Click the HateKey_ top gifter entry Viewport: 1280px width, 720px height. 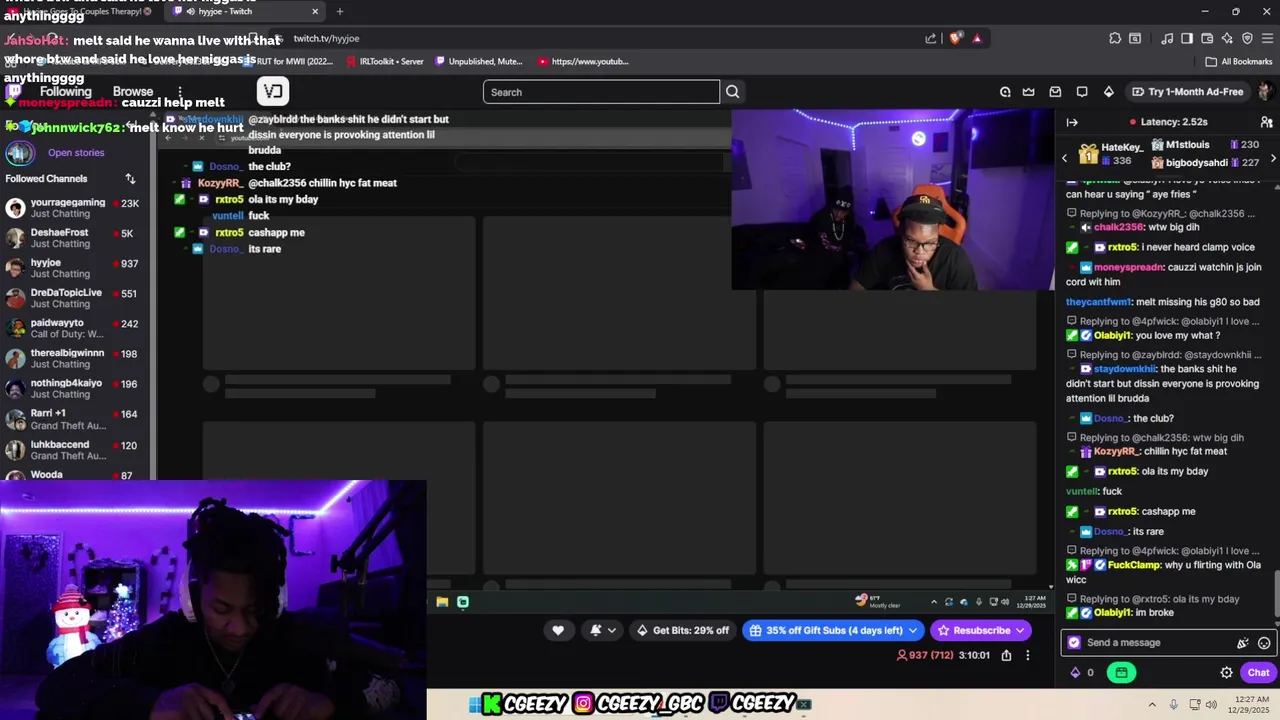[x=1110, y=153]
